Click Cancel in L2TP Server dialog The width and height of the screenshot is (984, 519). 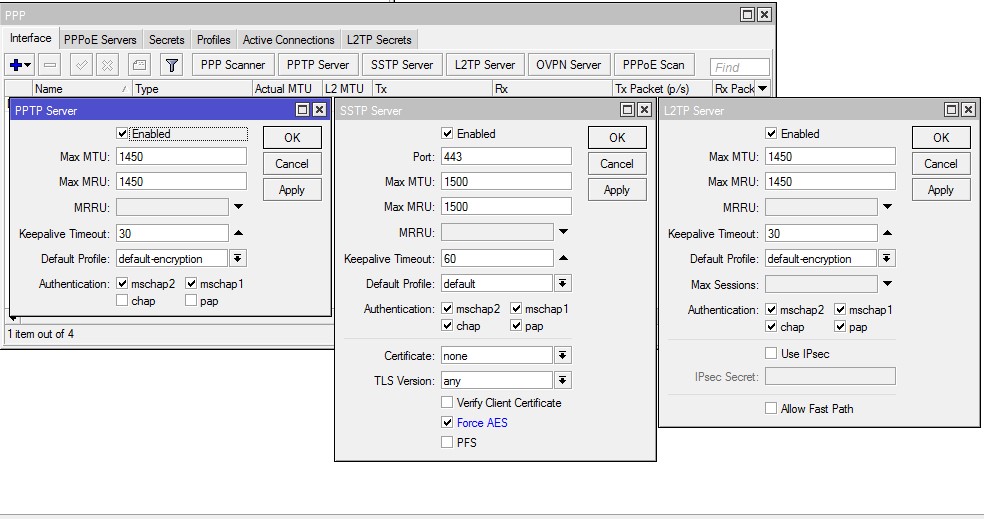coord(941,164)
